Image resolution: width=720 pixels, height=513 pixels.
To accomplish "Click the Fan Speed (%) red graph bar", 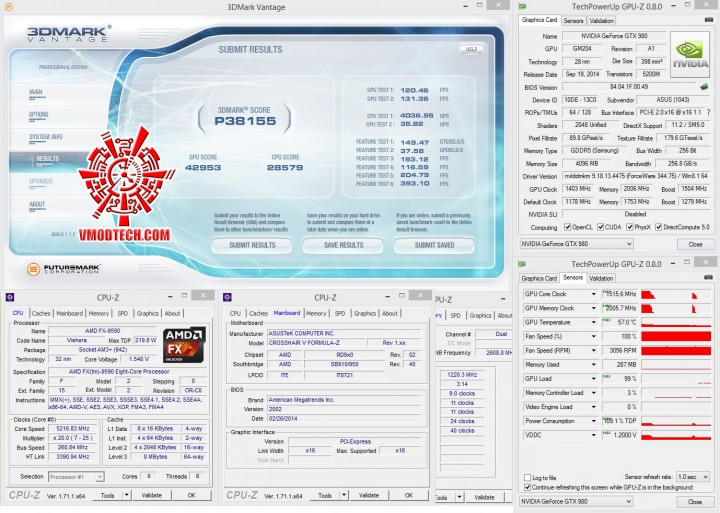I will (x=676, y=337).
